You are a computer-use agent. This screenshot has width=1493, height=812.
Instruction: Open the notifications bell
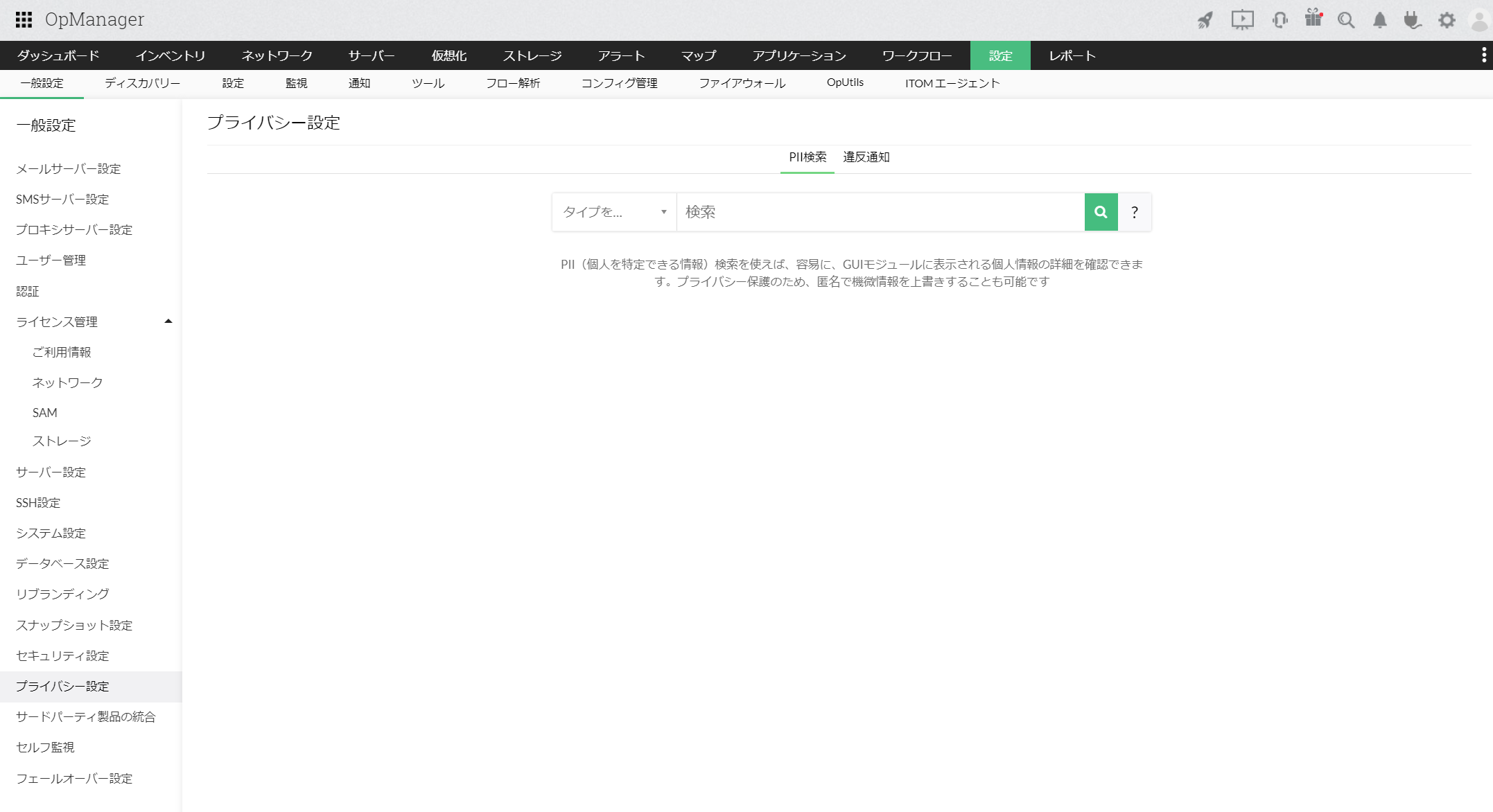point(1379,20)
